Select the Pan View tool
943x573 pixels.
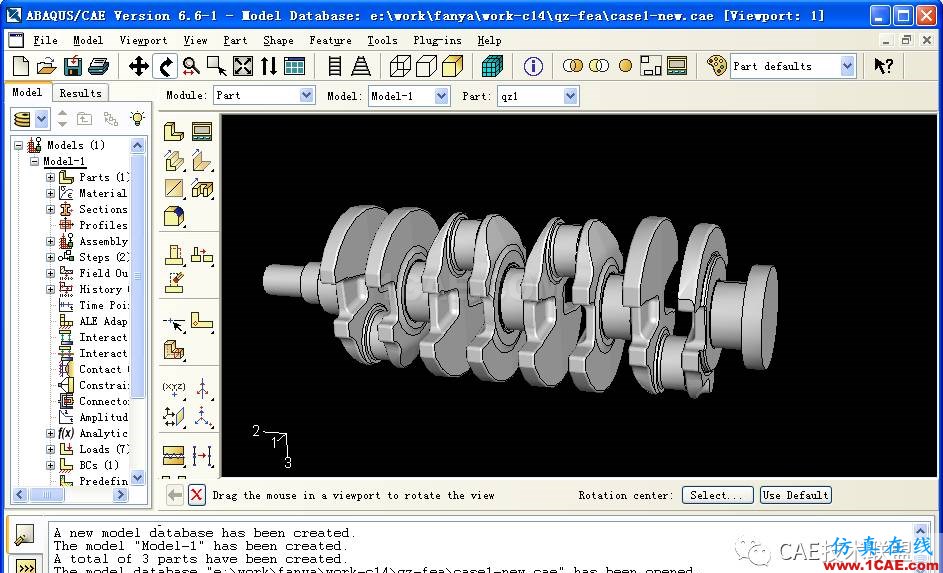[139, 66]
